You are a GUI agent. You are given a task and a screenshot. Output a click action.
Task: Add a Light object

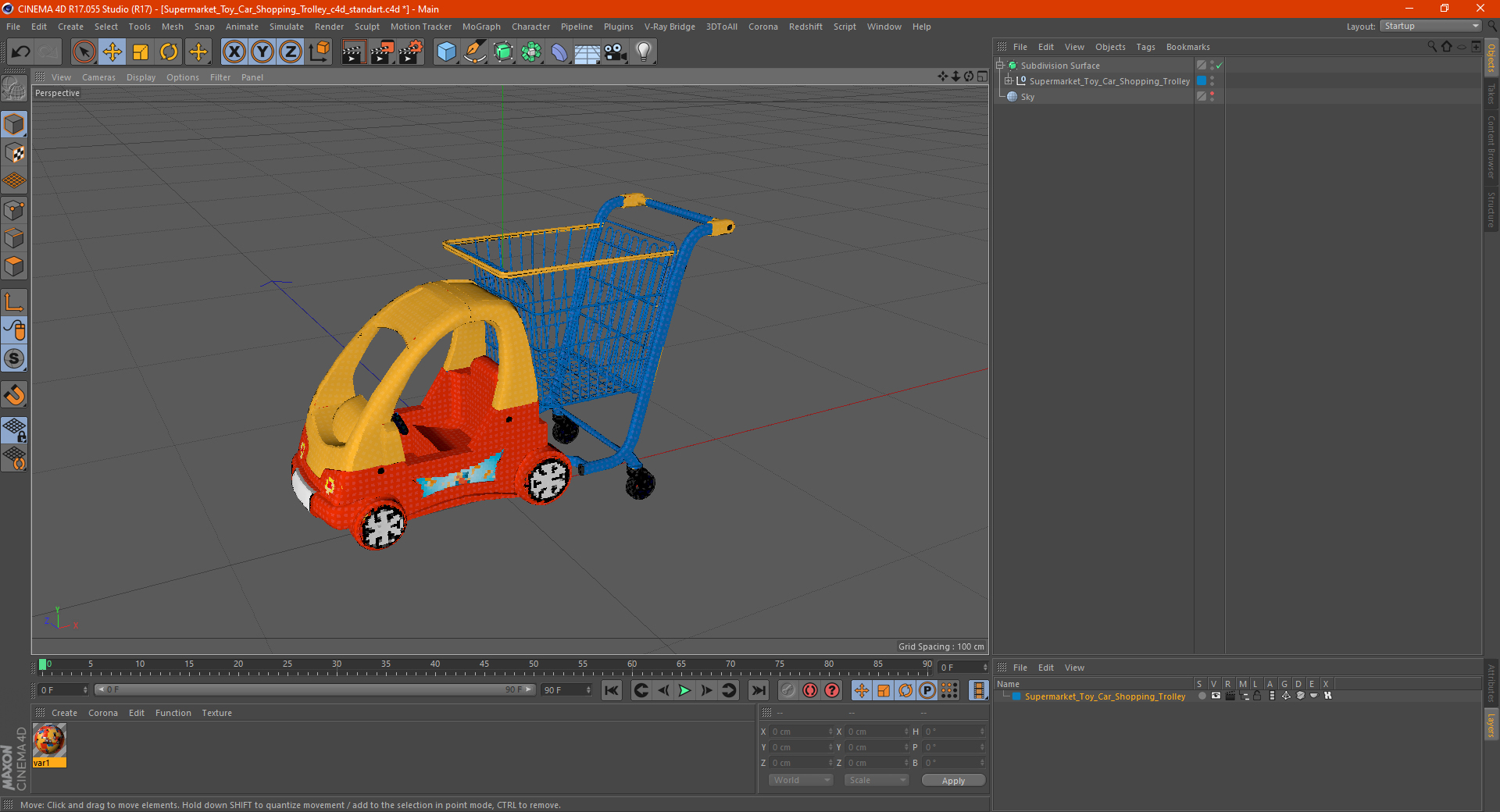click(643, 52)
